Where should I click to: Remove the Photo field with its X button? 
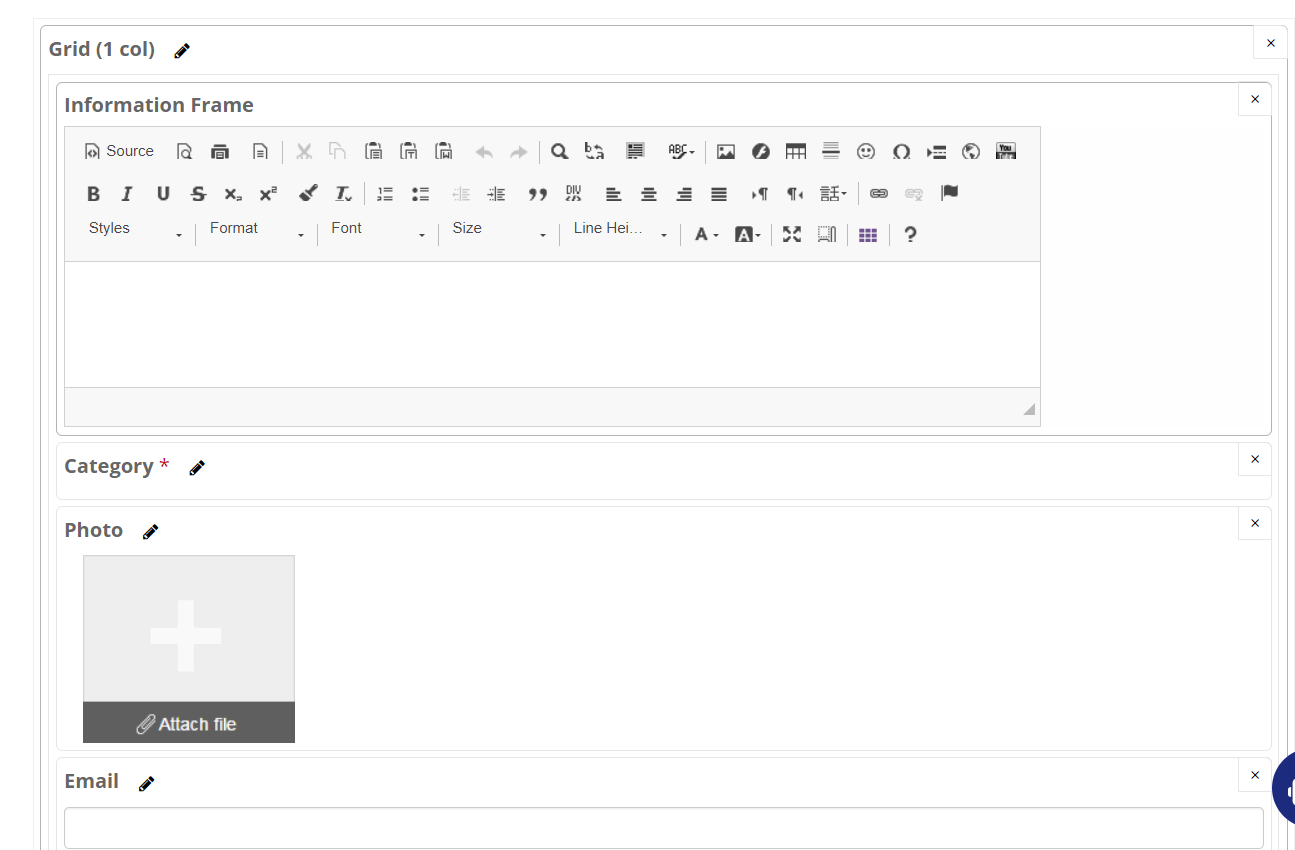pos(1255,523)
